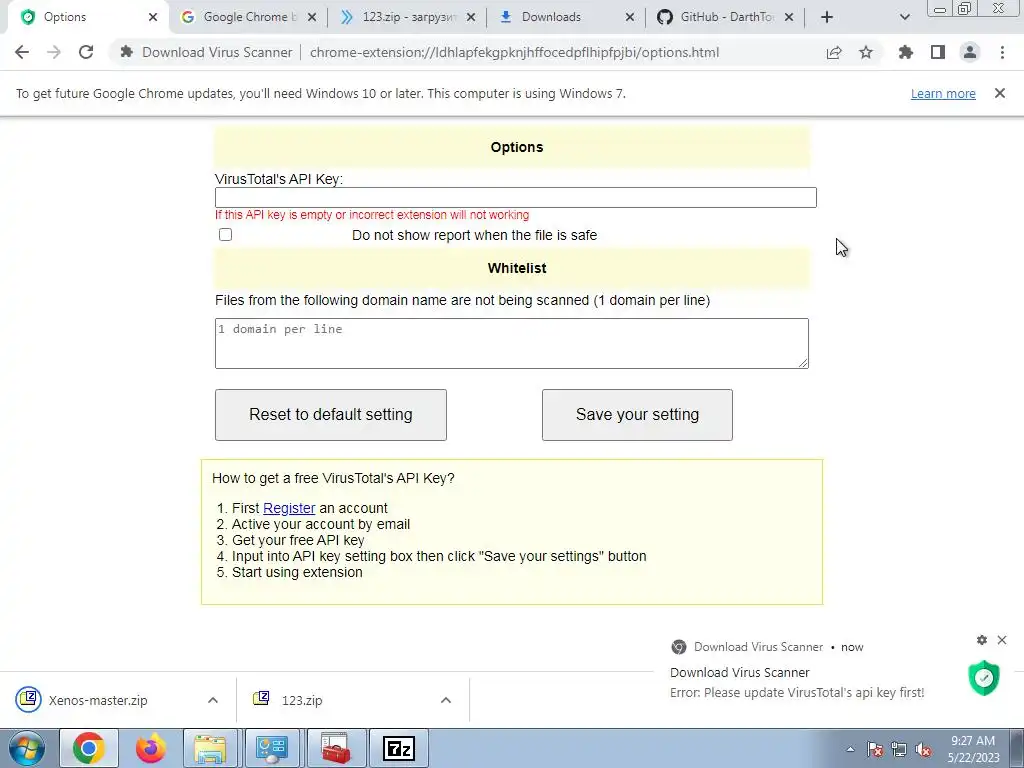Open the computer management taskbar icon
The width and height of the screenshot is (1024, 768).
(x=273, y=748)
